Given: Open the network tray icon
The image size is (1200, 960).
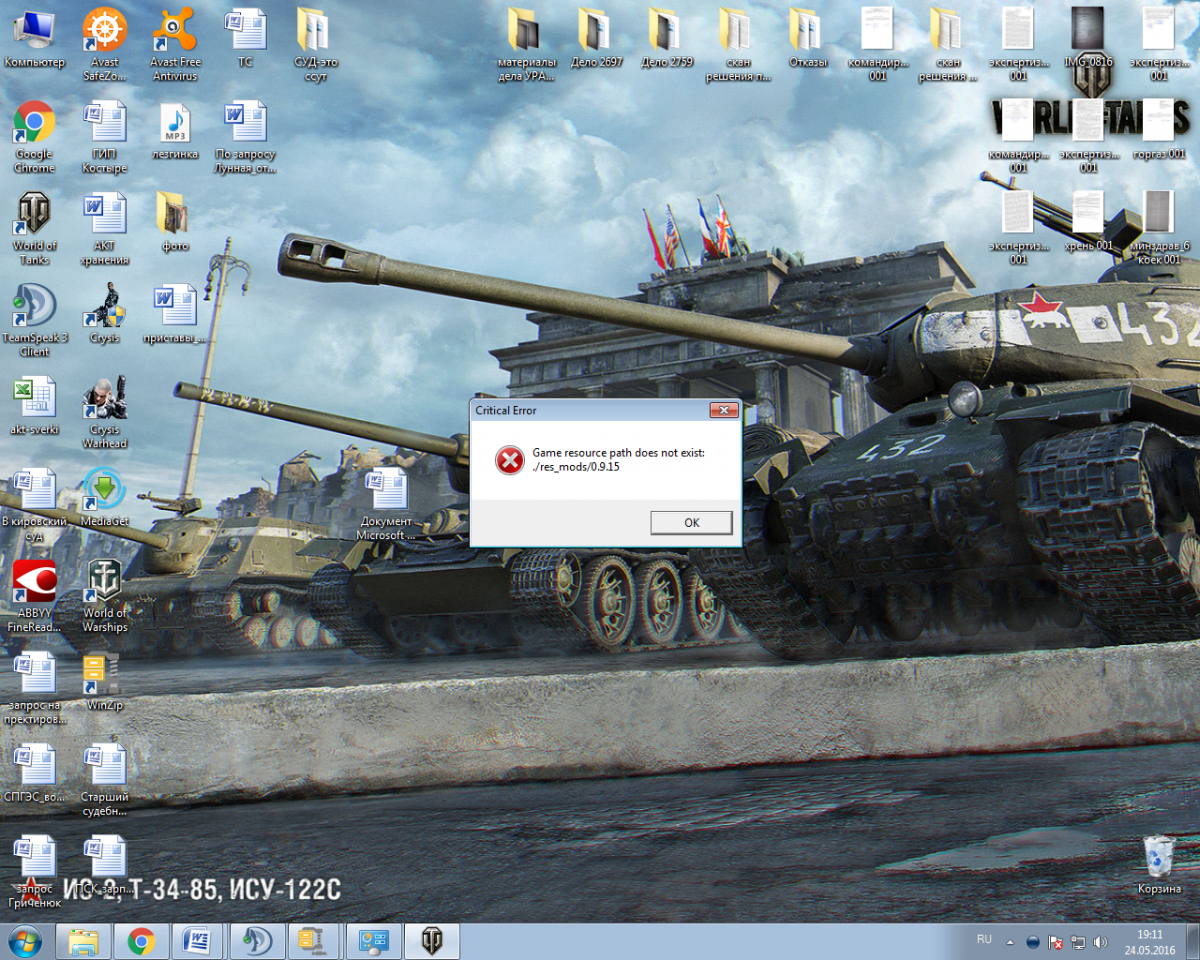Looking at the screenshot, I should pyautogui.click(x=1078, y=942).
